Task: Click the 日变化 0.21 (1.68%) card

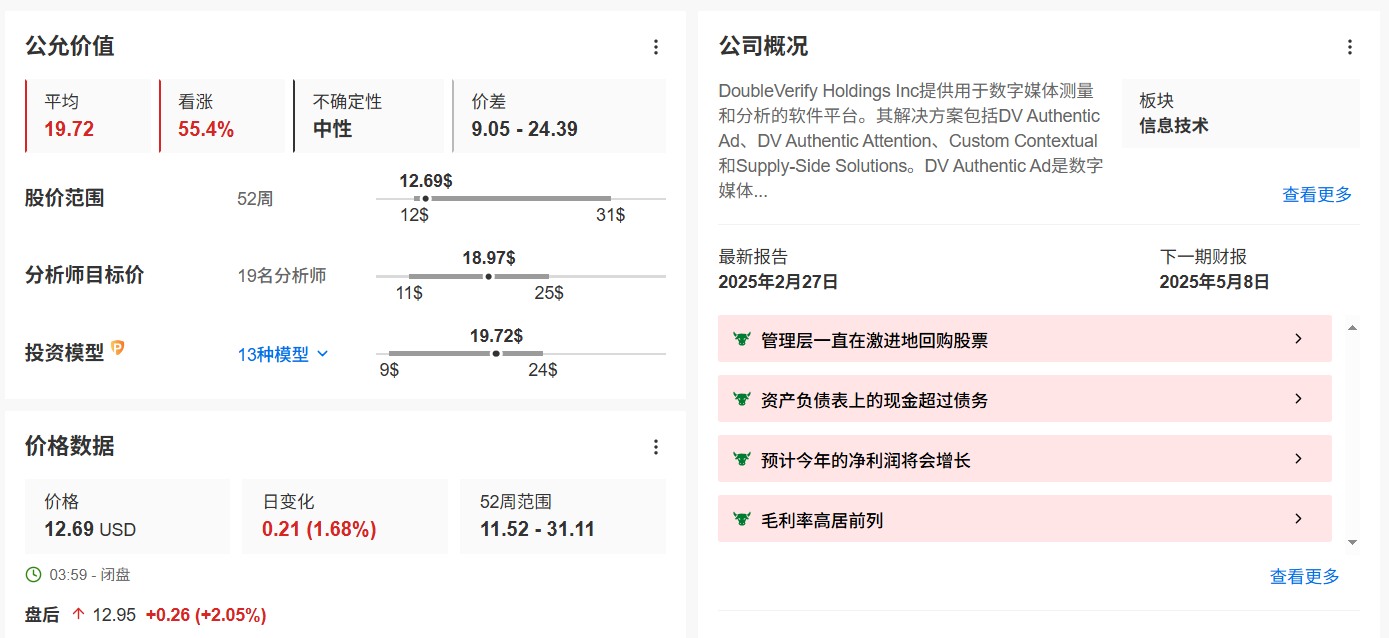Action: 345,516
